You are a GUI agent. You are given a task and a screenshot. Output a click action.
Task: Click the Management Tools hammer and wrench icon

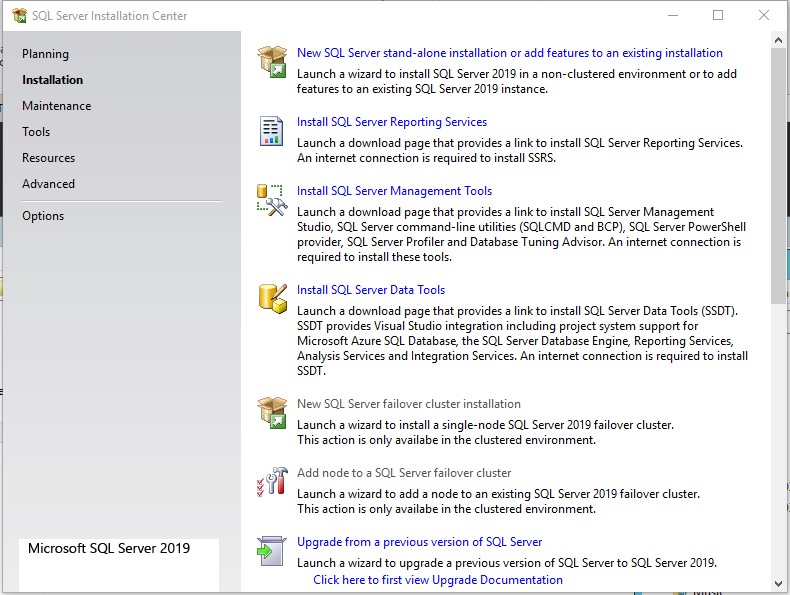point(272,200)
